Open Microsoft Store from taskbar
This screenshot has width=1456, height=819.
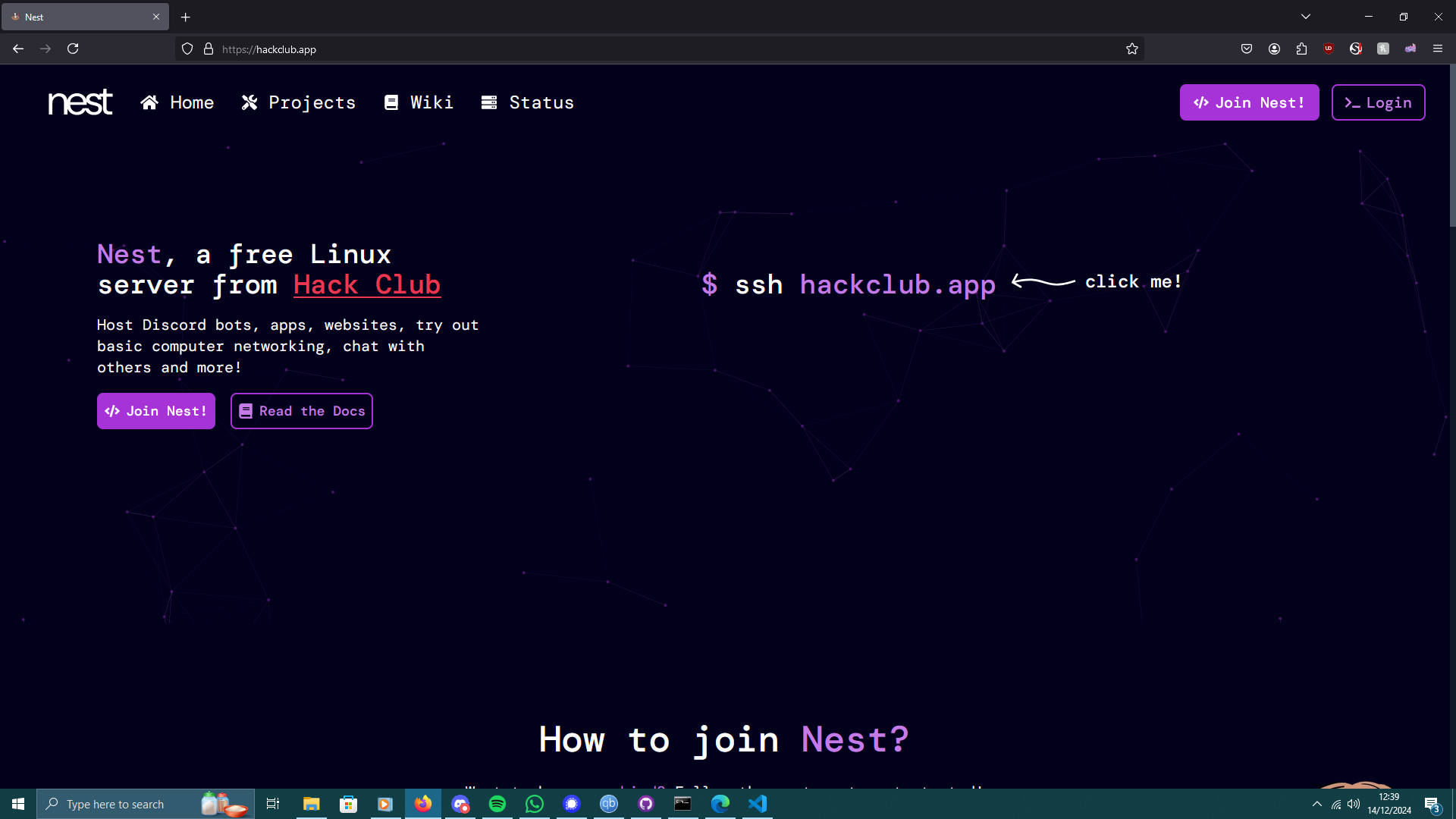click(x=348, y=804)
